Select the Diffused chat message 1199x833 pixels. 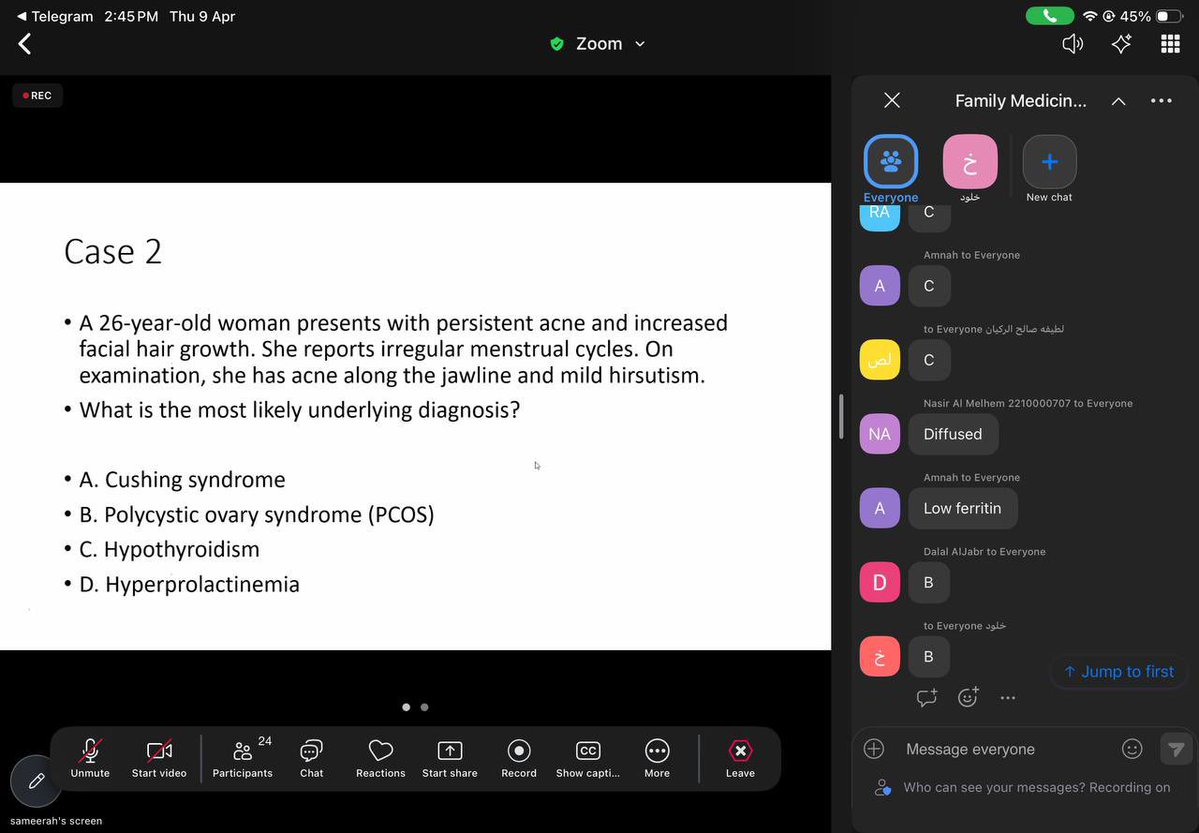(953, 434)
